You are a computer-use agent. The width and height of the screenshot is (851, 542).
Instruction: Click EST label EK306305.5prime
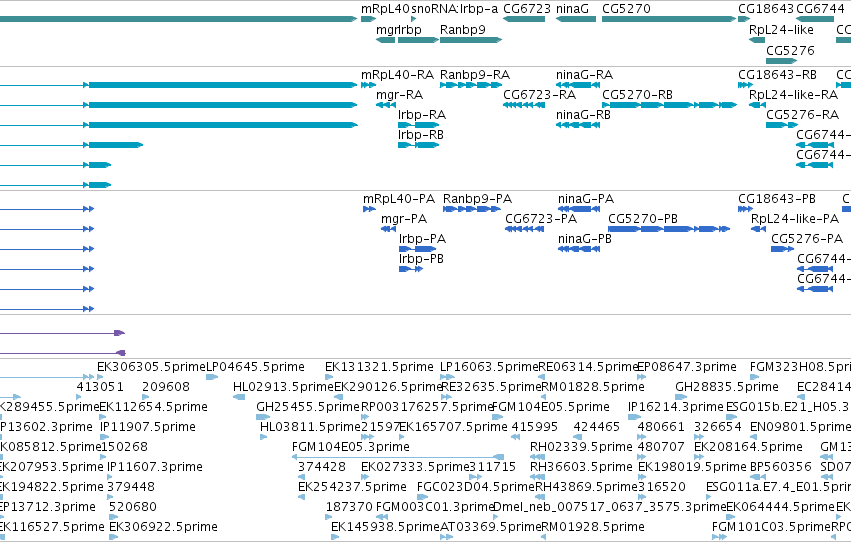click(x=151, y=367)
